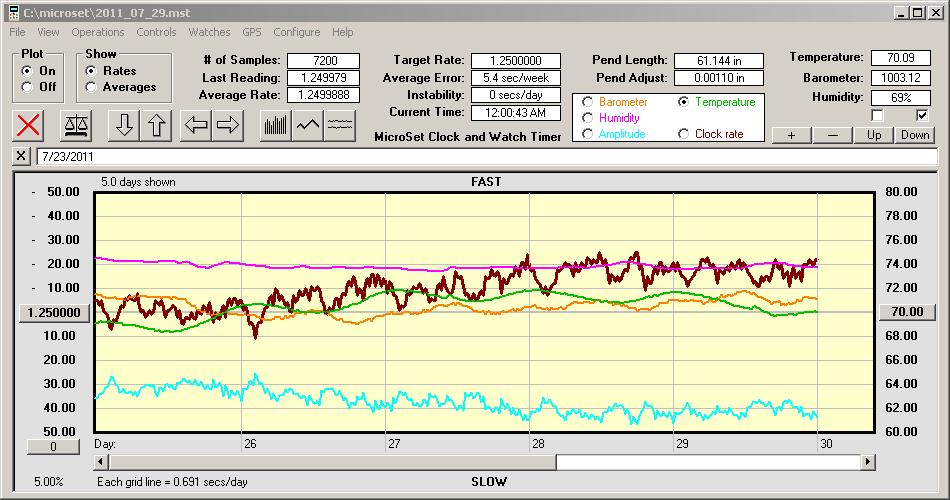Click the horizontal scrollbar thumb
Image resolution: width=950 pixels, height=500 pixels.
[x=332, y=462]
